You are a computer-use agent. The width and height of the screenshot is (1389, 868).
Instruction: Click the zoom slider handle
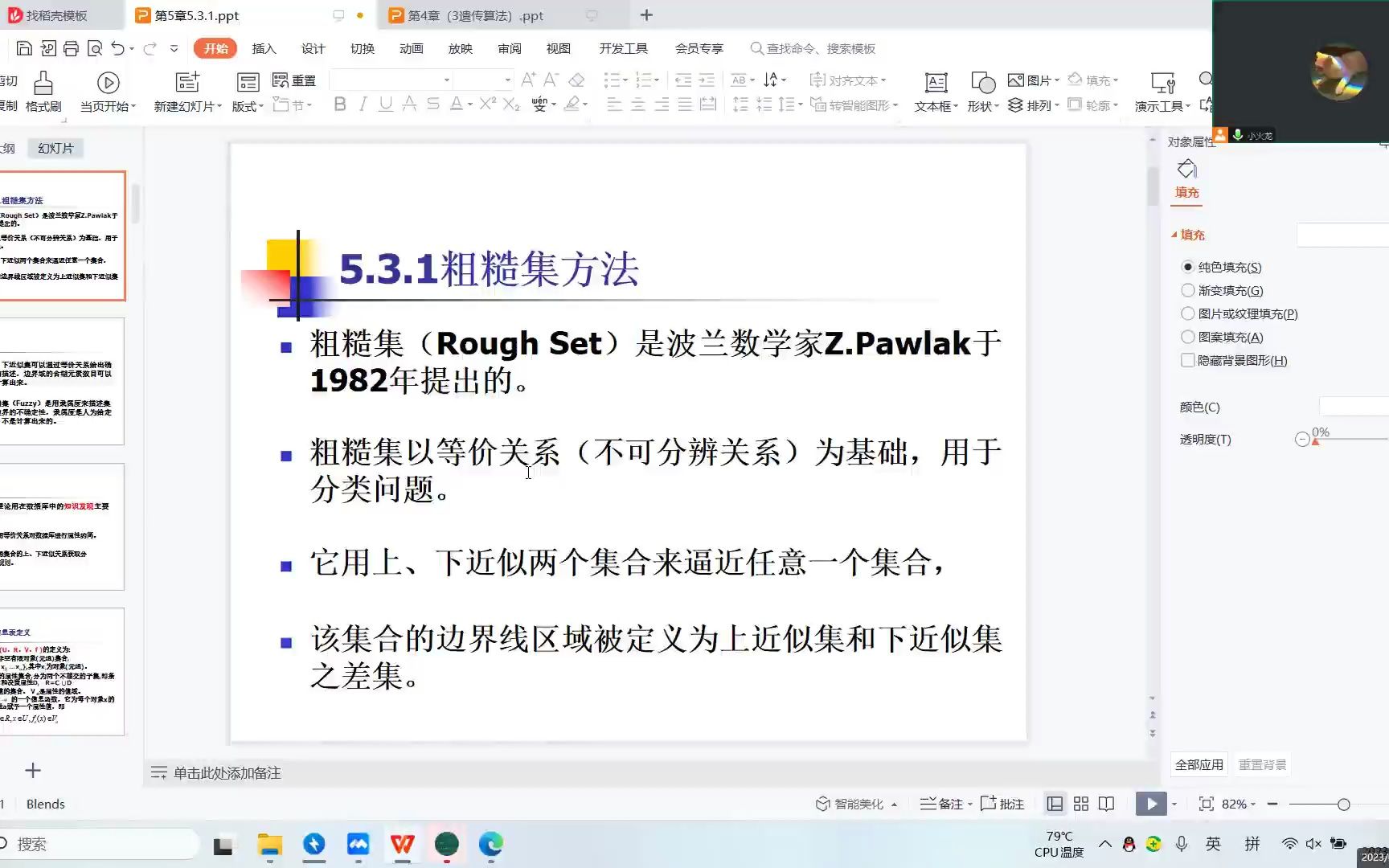coord(1343,805)
